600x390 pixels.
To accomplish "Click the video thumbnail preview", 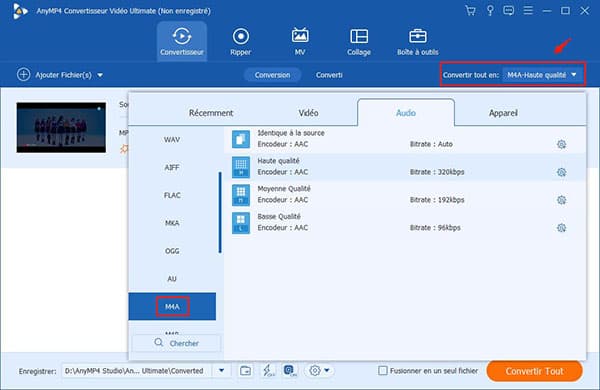I will pos(61,127).
